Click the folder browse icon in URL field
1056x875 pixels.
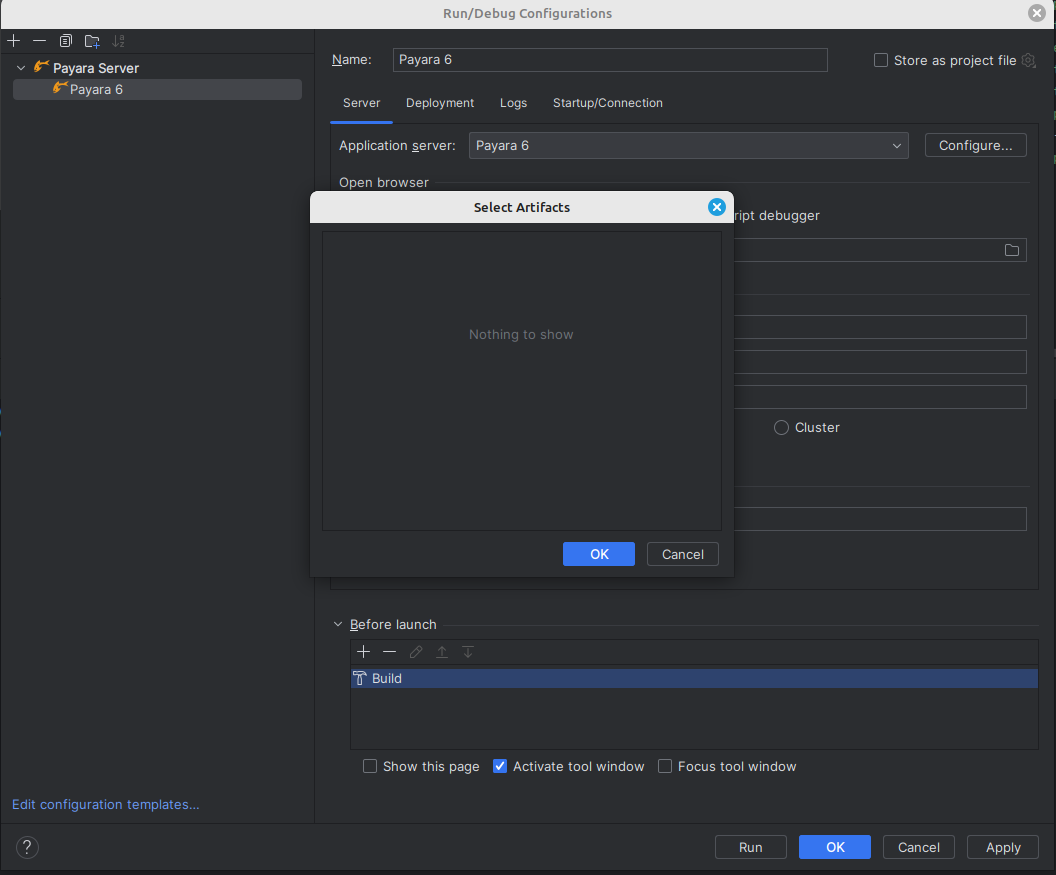1012,250
